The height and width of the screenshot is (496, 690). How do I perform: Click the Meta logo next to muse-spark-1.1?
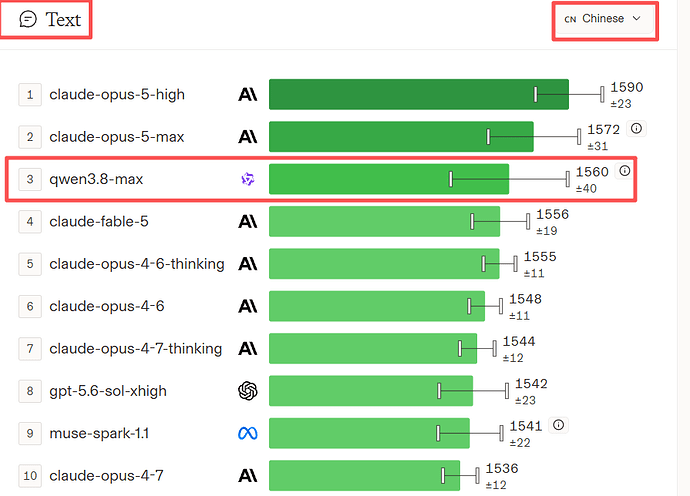tap(248, 434)
